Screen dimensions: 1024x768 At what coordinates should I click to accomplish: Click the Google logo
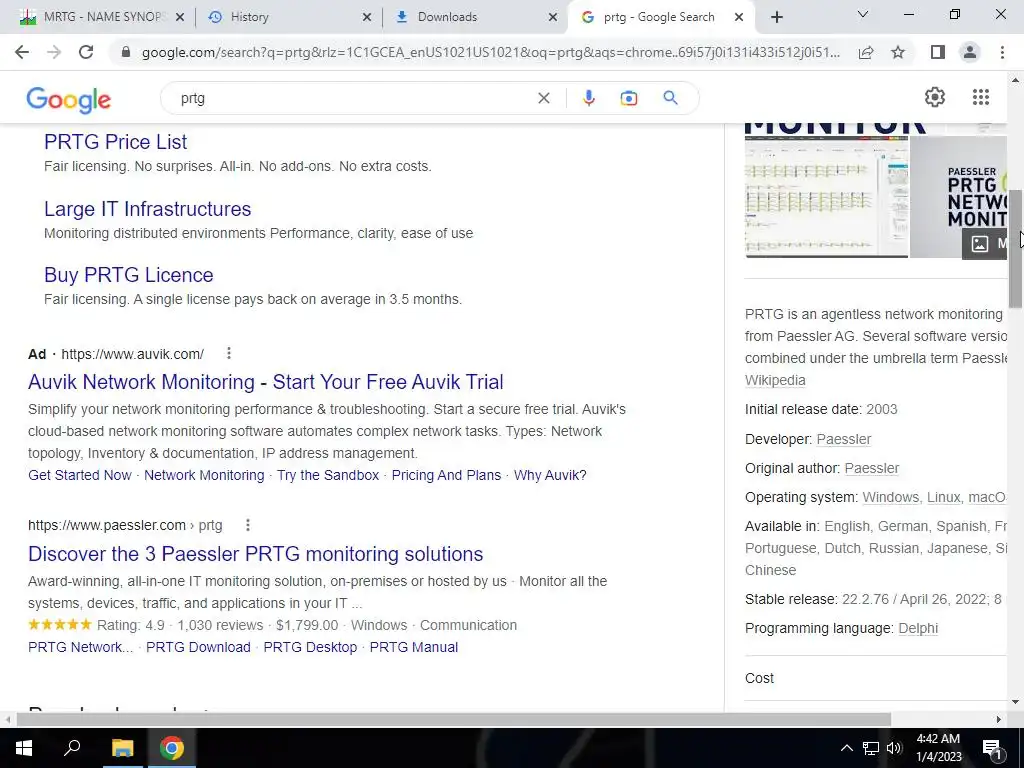click(x=69, y=100)
